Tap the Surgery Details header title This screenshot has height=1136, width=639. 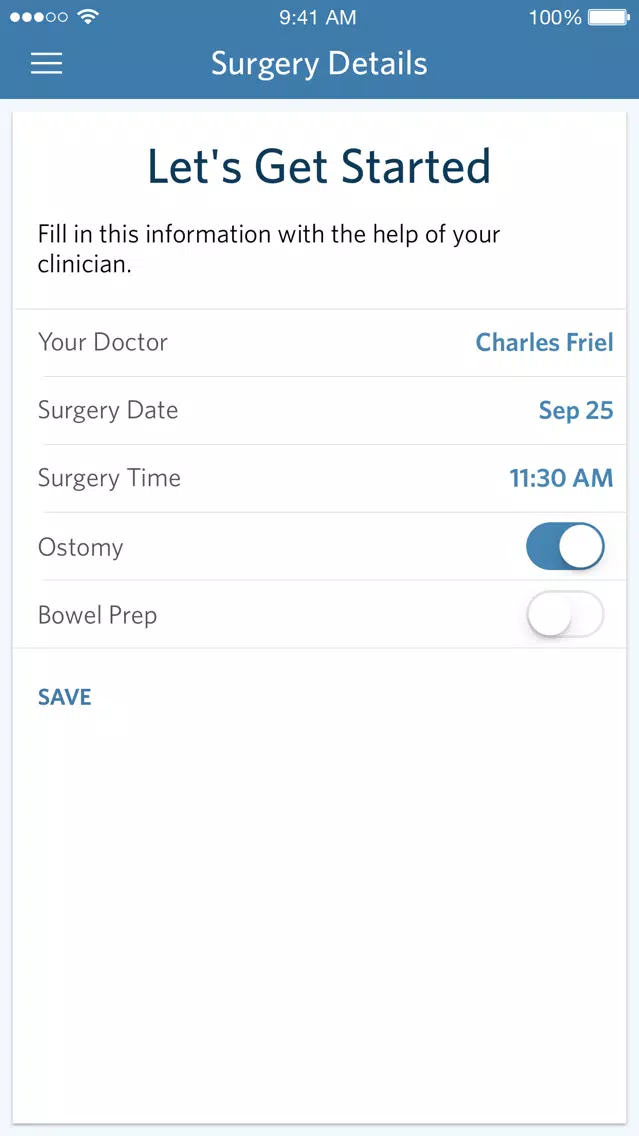(320, 64)
